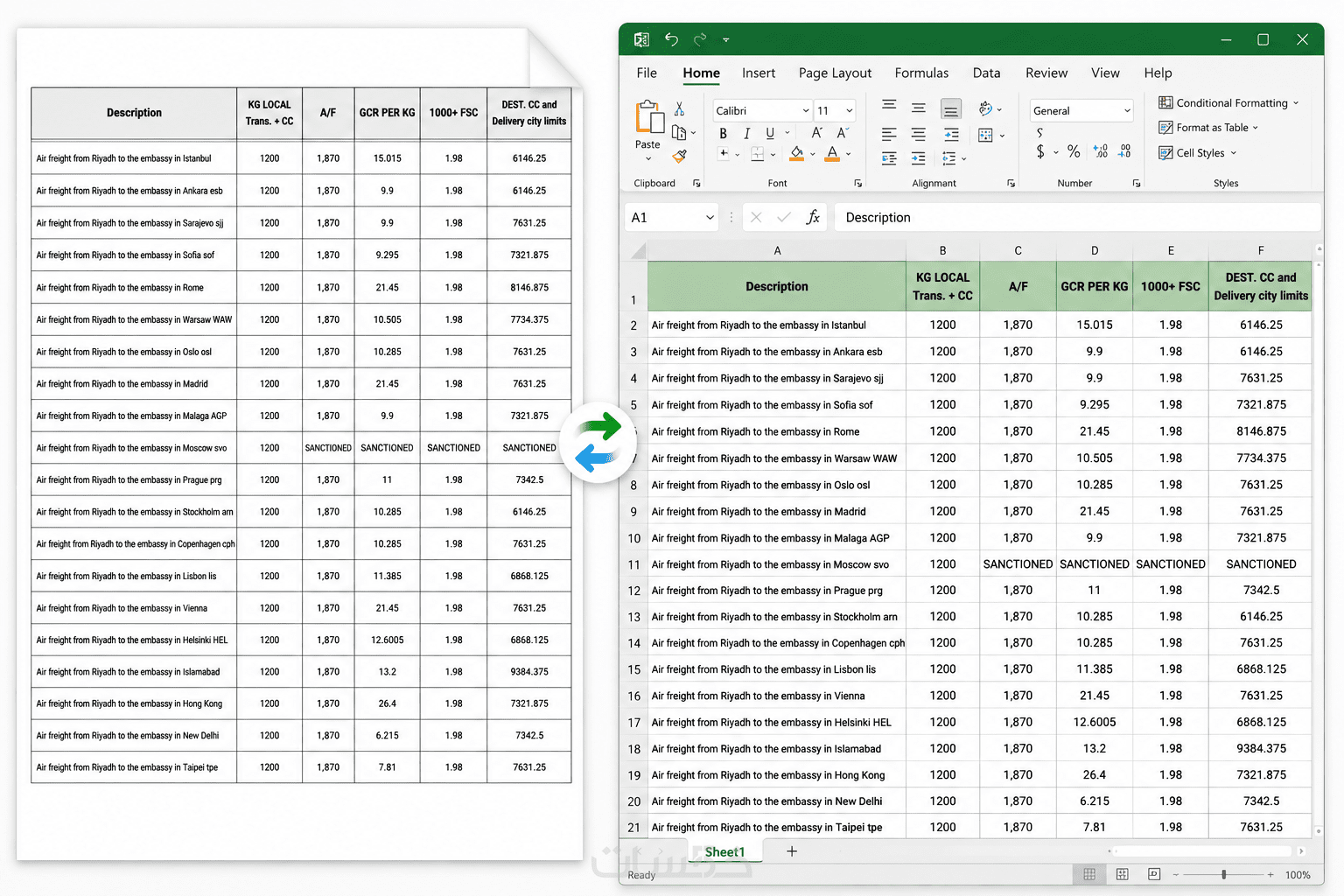
Task: Click the Fill Color bucket swatch
Action: click(796, 154)
